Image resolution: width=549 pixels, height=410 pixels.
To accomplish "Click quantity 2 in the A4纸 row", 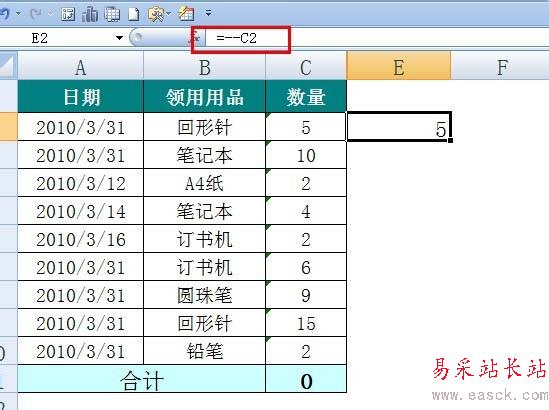I will click(x=306, y=183).
